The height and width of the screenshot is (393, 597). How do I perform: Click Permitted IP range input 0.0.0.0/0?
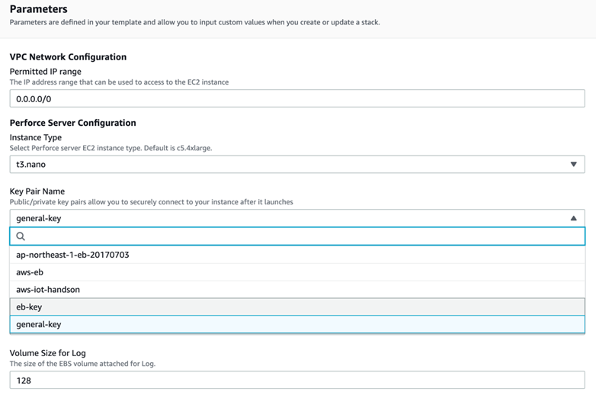tap(297, 99)
